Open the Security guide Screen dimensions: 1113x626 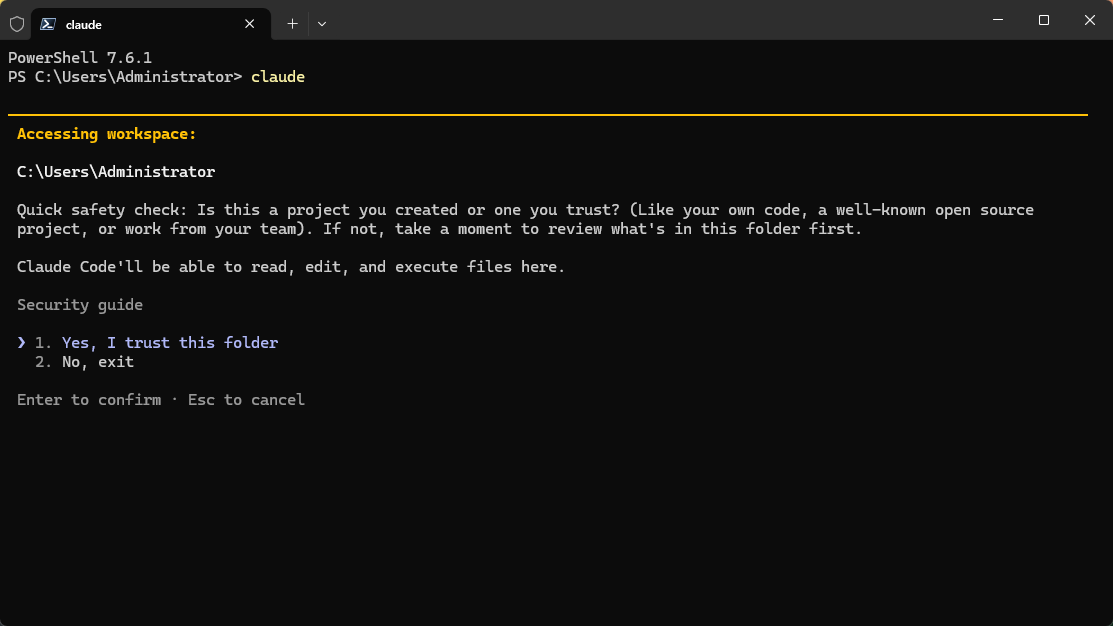tap(79, 304)
